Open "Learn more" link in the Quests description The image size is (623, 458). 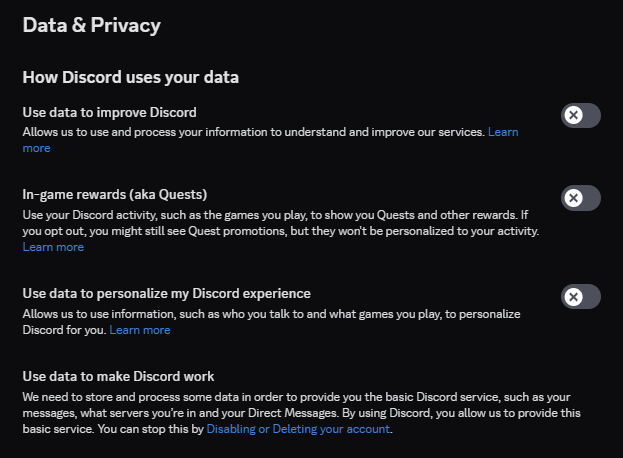tap(53, 247)
